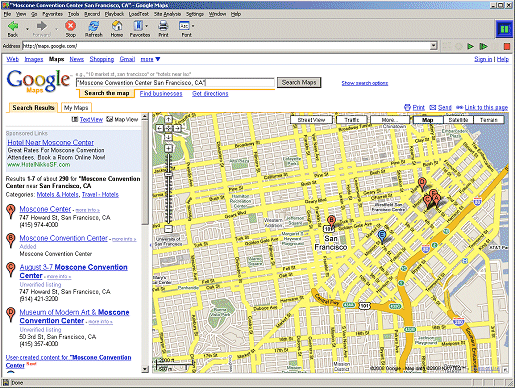The height and width of the screenshot is (388, 515).
Task: Click the result D pin icon beside Museum of Modern Art
Action: click(11, 315)
